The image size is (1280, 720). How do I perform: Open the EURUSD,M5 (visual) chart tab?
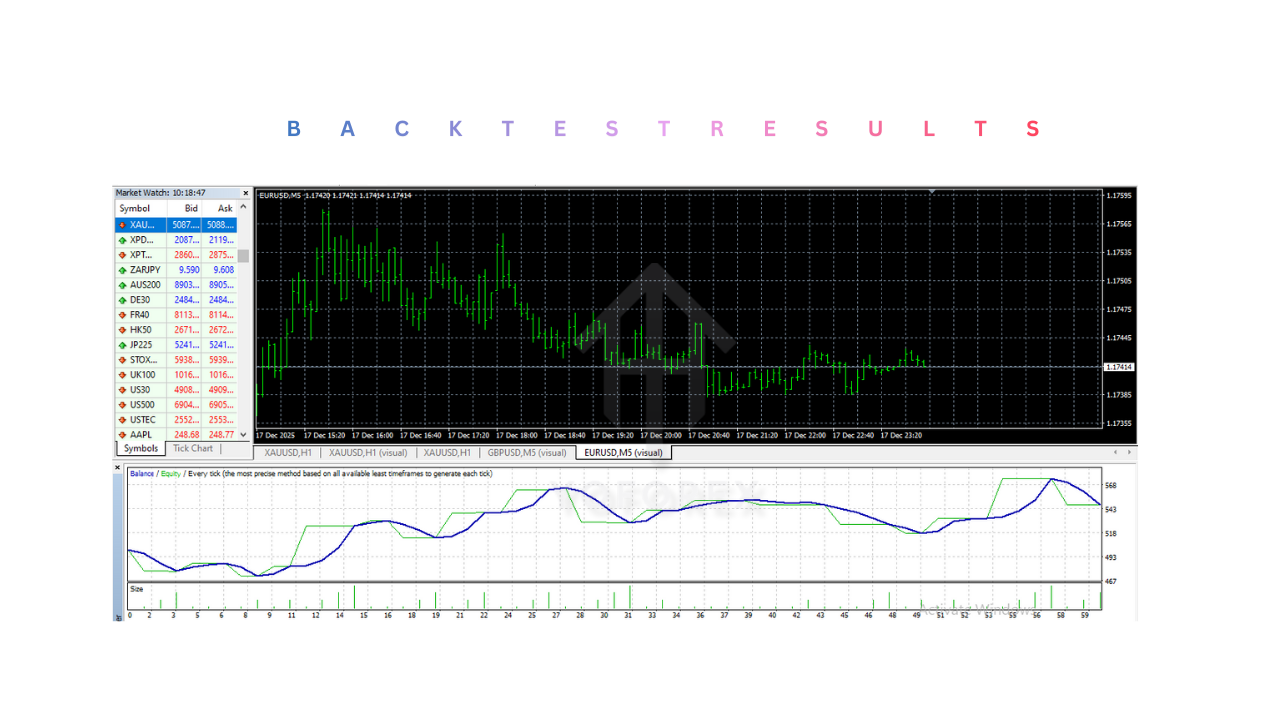pos(622,452)
